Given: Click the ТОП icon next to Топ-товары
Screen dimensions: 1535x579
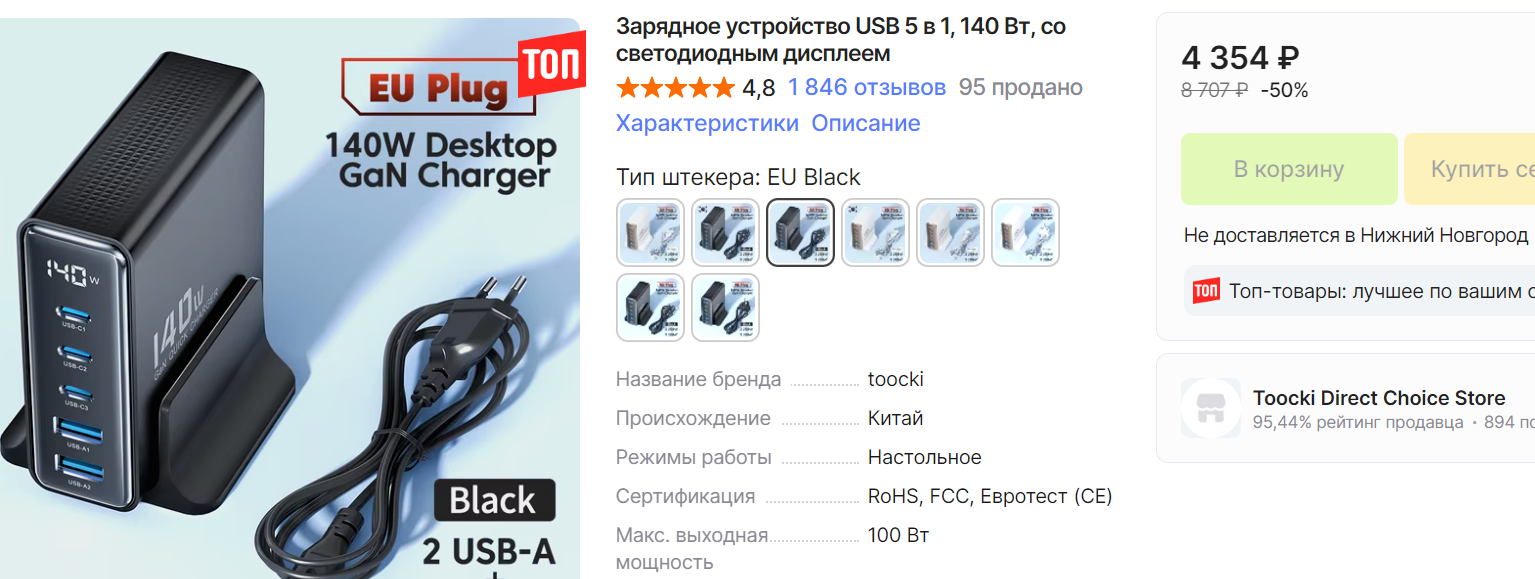Looking at the screenshot, I should coord(1206,291).
